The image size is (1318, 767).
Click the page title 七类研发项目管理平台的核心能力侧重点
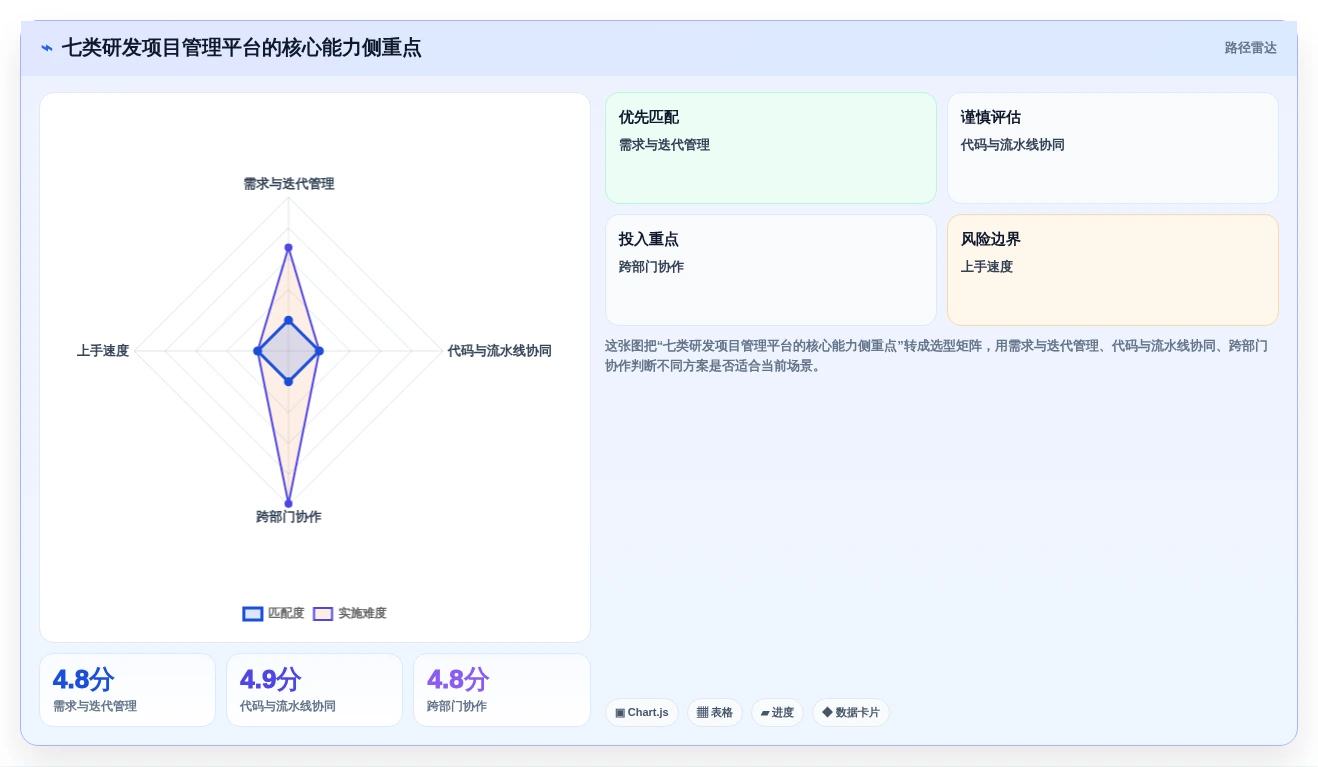tap(241, 48)
